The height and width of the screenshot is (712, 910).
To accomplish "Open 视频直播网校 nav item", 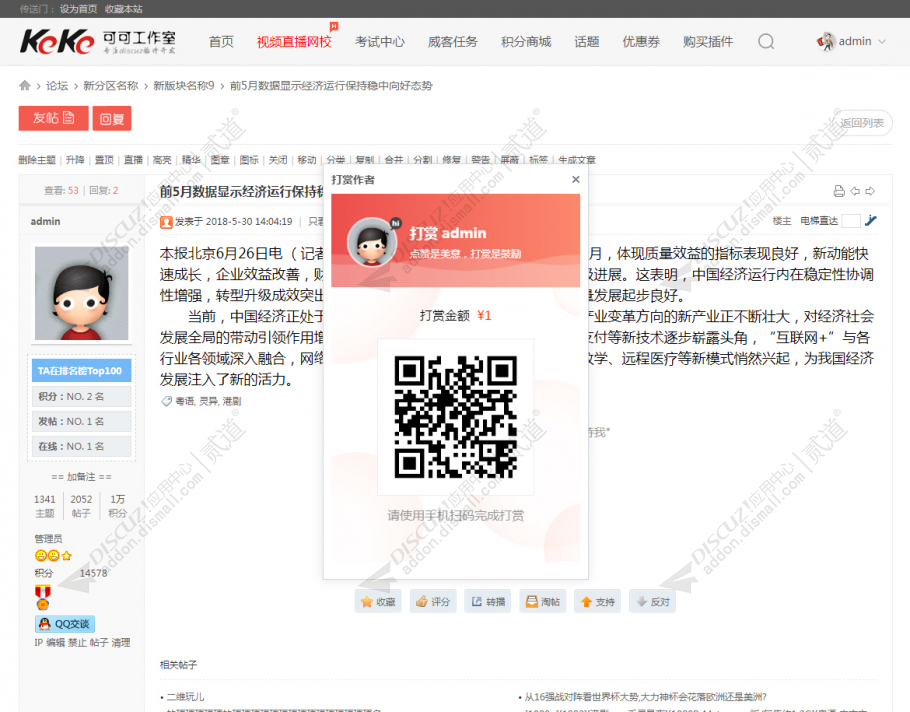I will 294,42.
